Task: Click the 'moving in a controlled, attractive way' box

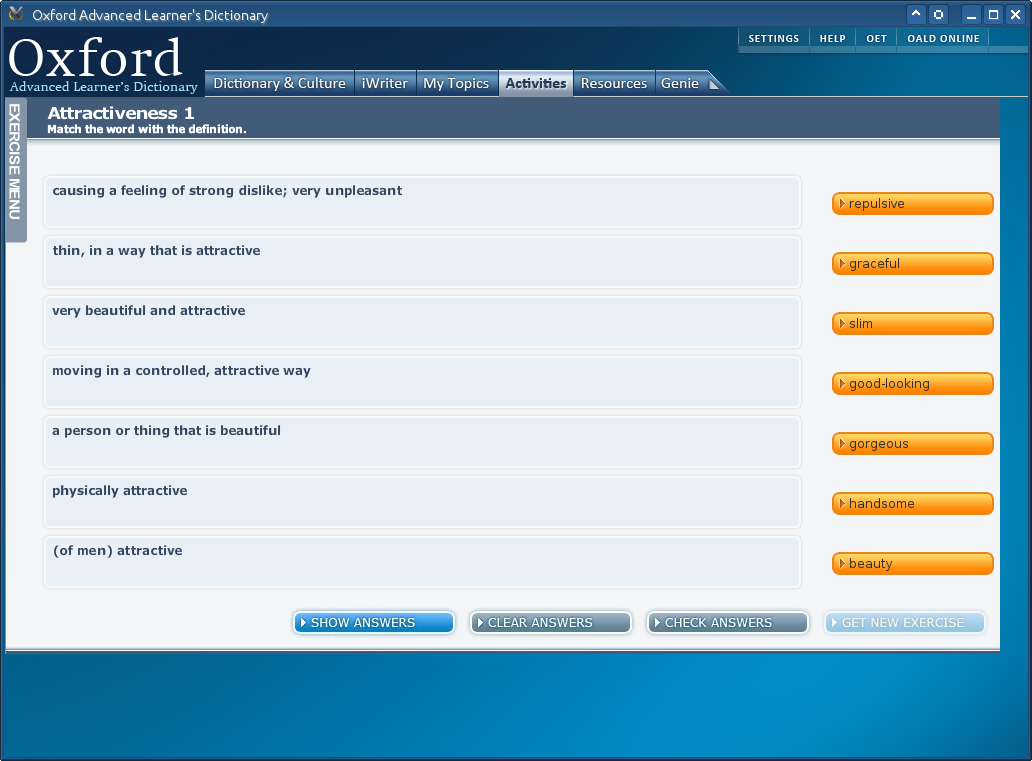Action: click(x=423, y=382)
